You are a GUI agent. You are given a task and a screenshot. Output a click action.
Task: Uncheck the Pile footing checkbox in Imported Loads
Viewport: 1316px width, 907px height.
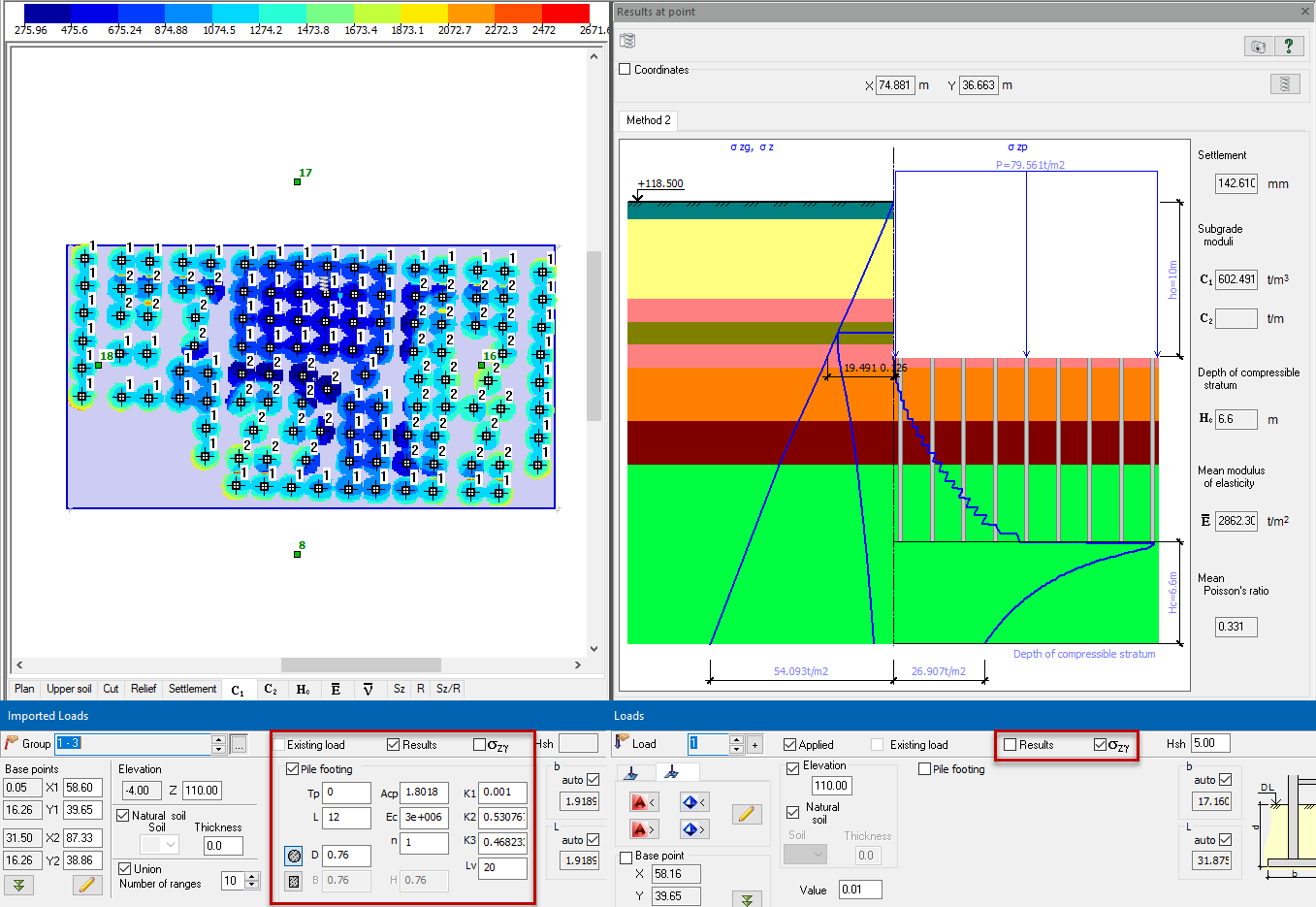click(292, 769)
